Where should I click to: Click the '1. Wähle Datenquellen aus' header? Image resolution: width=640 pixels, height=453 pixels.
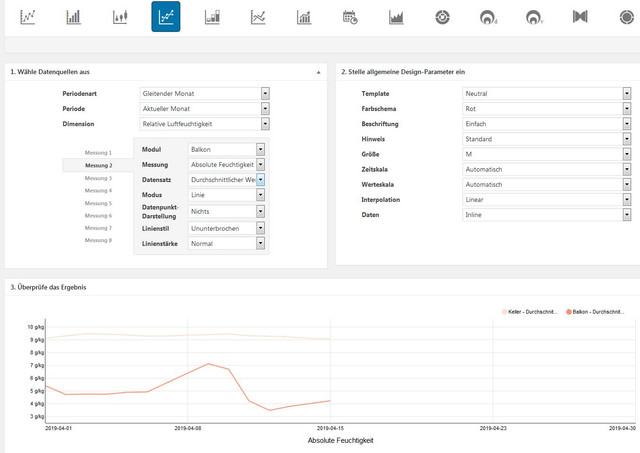tap(50, 72)
